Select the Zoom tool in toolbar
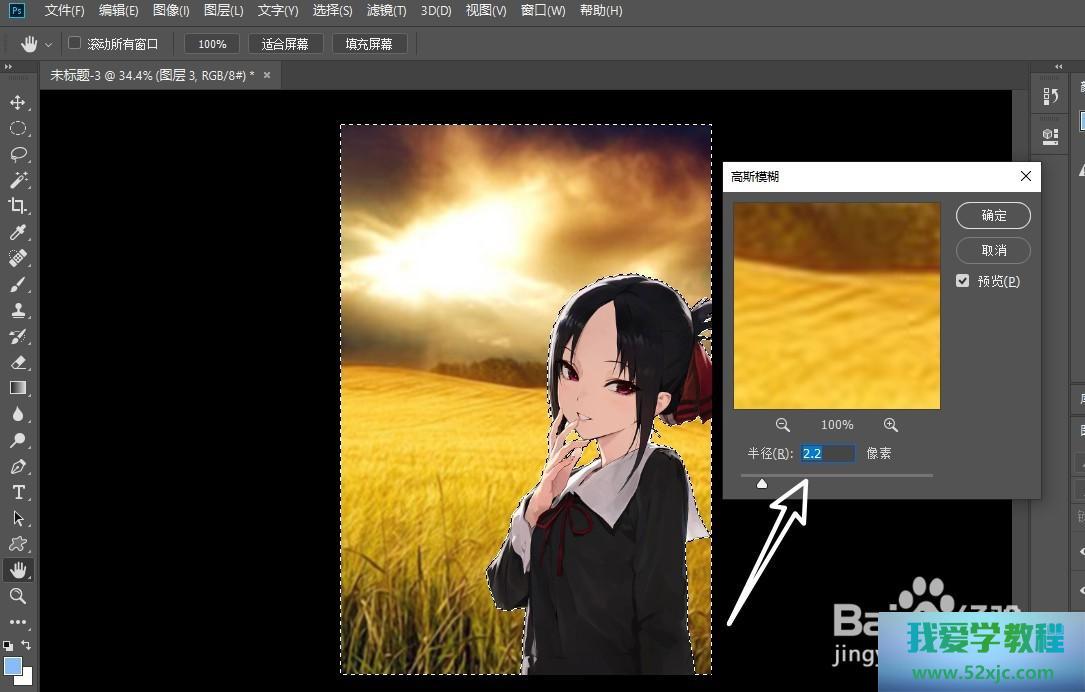The image size is (1085, 692). coord(17,596)
